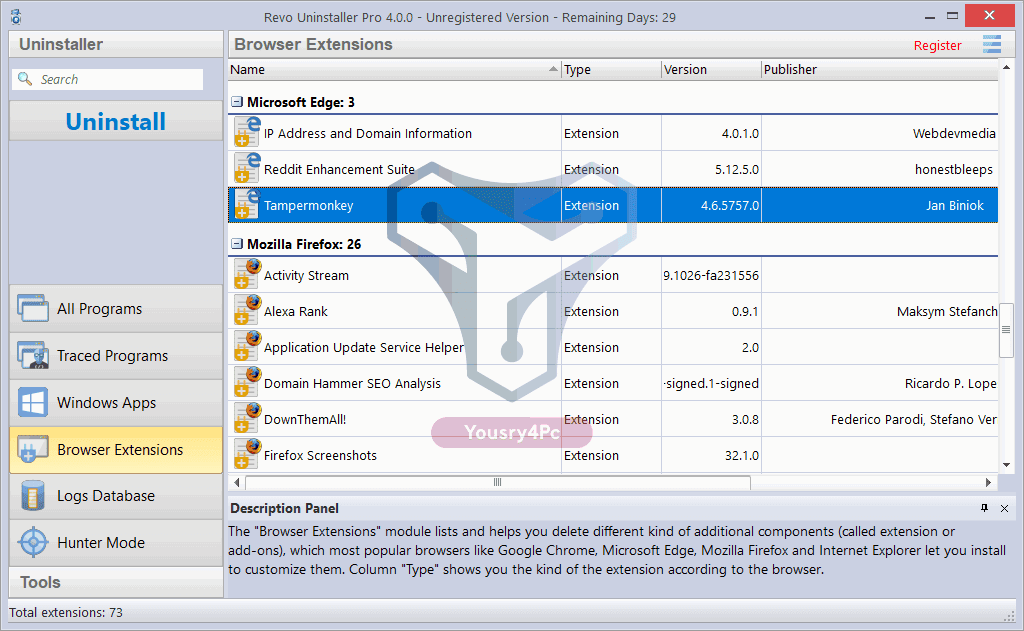Click the horizontal scrollbar thumb
The width and height of the screenshot is (1024, 631).
point(498,482)
